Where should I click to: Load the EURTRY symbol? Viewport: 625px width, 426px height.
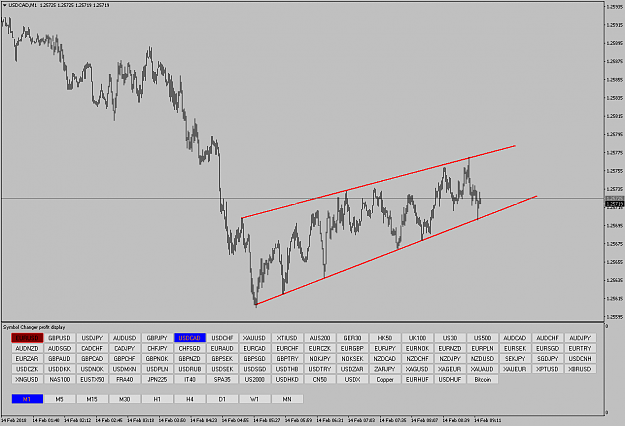[580, 348]
